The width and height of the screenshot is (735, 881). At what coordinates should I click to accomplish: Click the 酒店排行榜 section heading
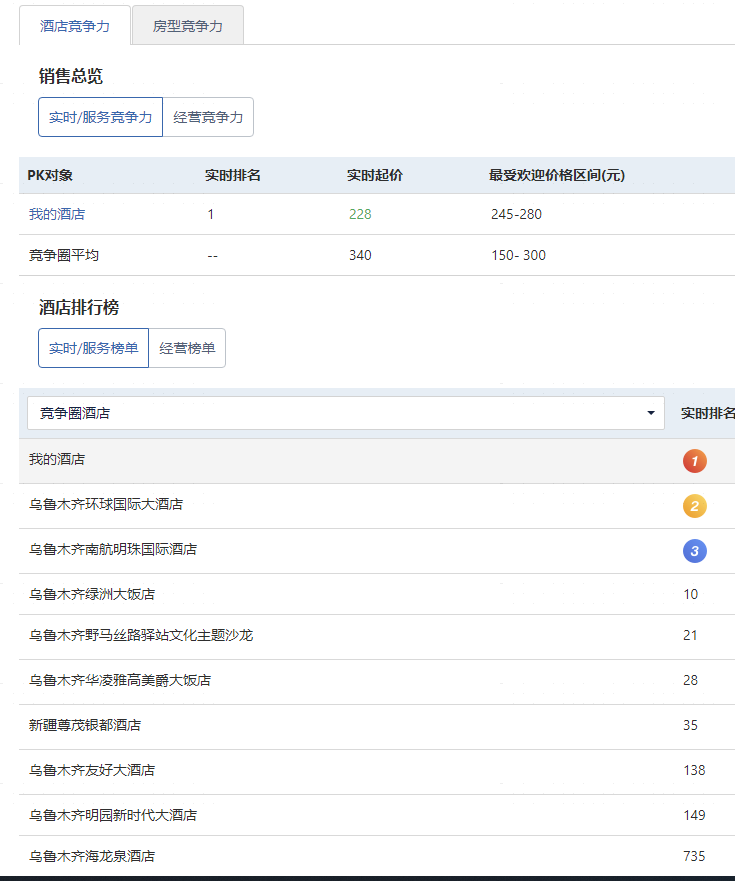pos(79,307)
